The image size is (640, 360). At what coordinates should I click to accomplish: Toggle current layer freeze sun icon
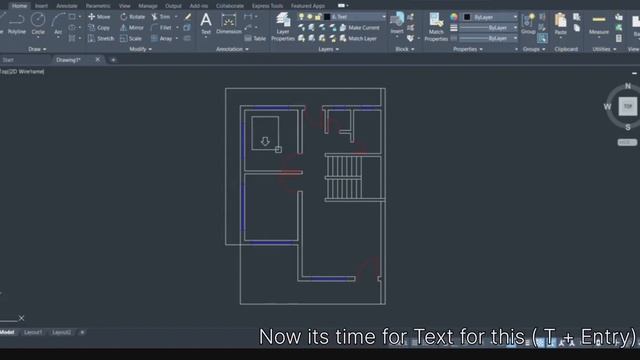tap(310, 17)
